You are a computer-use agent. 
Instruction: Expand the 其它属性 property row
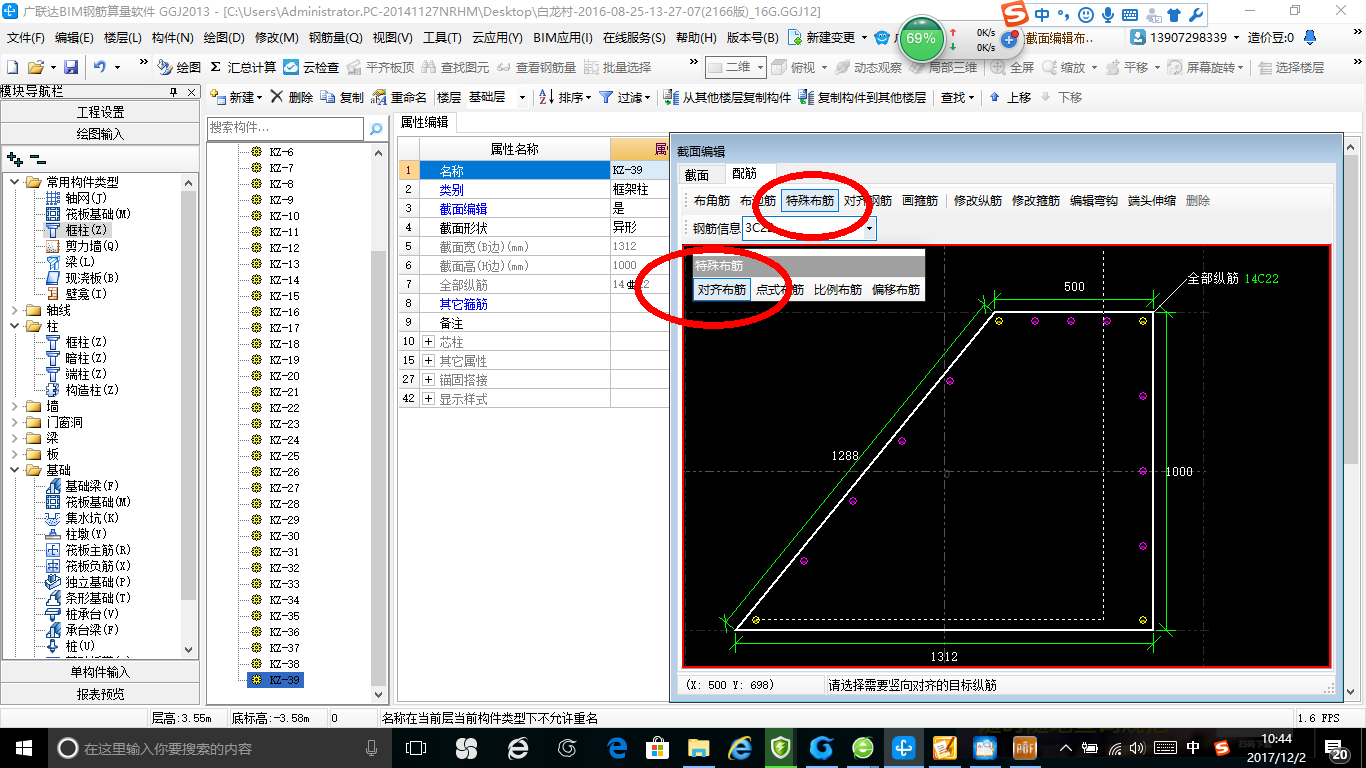tap(429, 361)
